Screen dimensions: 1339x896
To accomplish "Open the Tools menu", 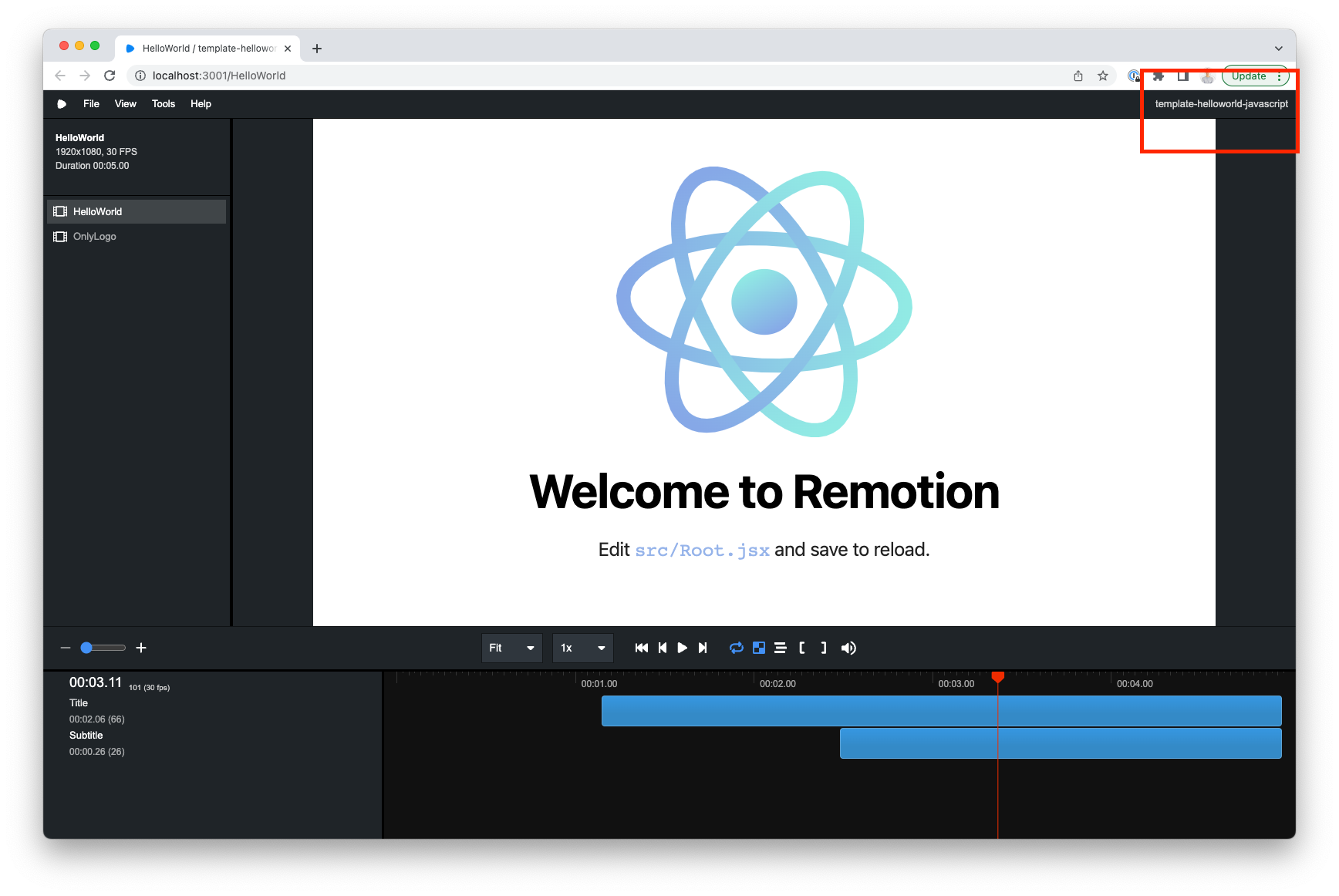I will pos(163,103).
